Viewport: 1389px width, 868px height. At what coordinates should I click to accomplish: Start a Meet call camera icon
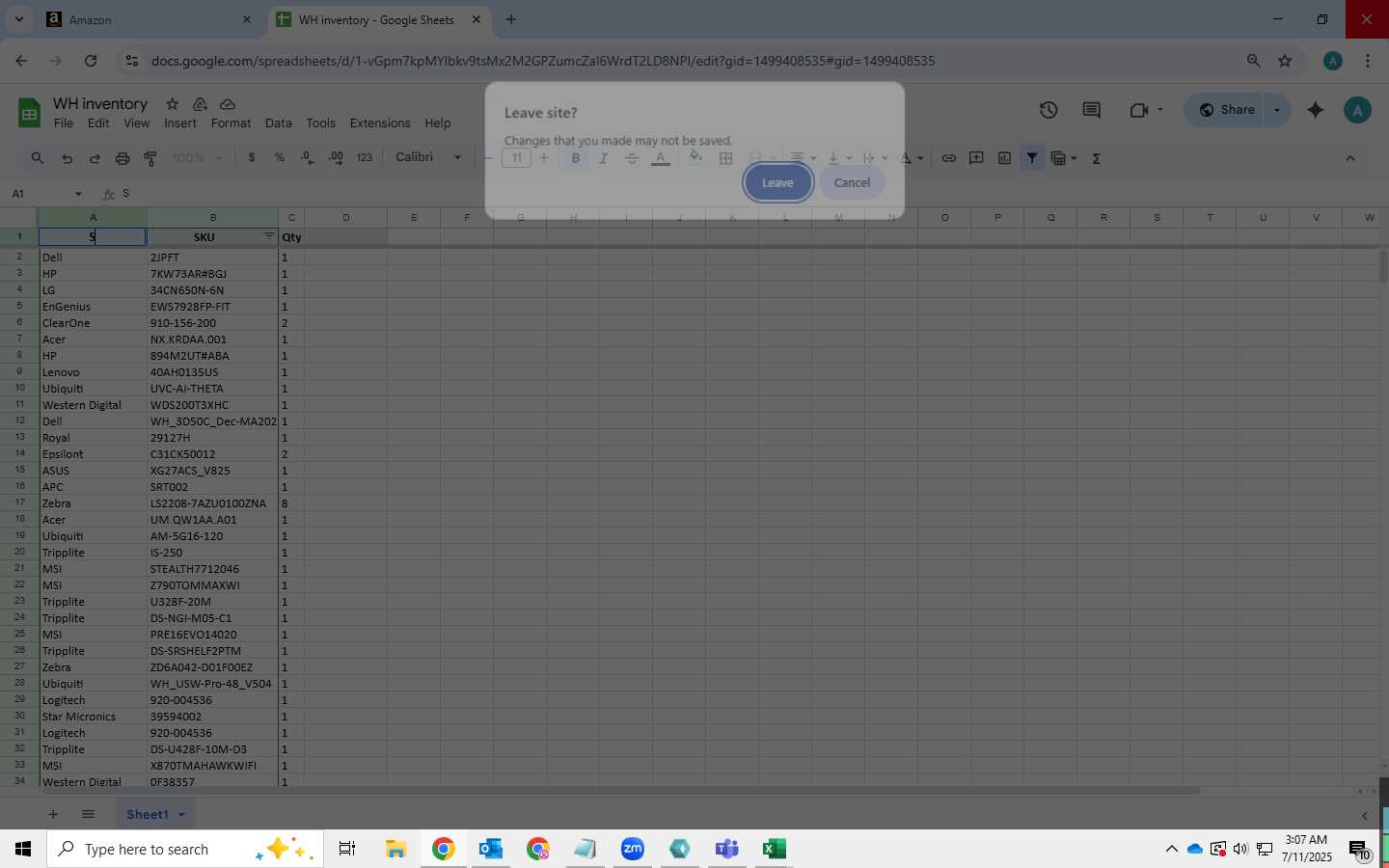click(x=1138, y=110)
